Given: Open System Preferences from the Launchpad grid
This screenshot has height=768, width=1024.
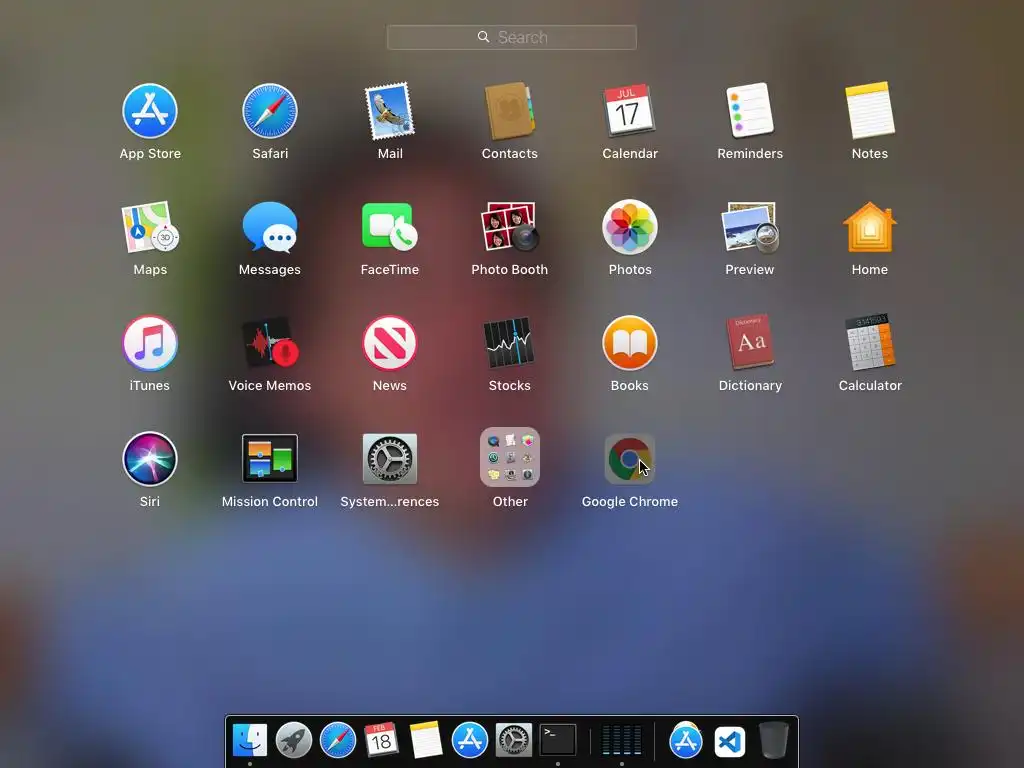Looking at the screenshot, I should 390,458.
